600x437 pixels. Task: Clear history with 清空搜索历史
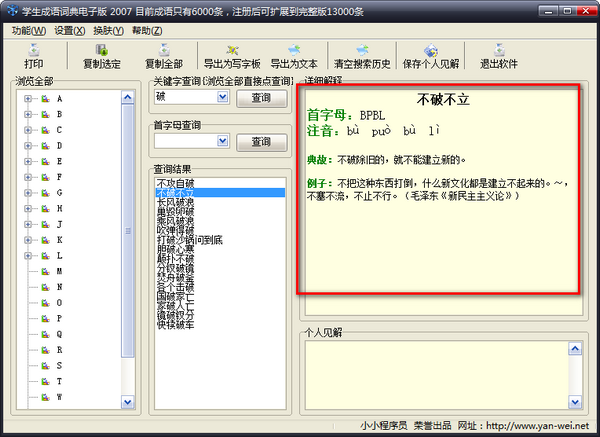tap(360, 50)
